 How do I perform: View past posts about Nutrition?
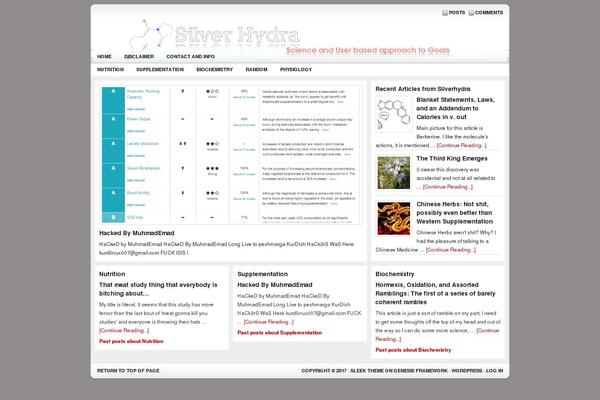131,341
